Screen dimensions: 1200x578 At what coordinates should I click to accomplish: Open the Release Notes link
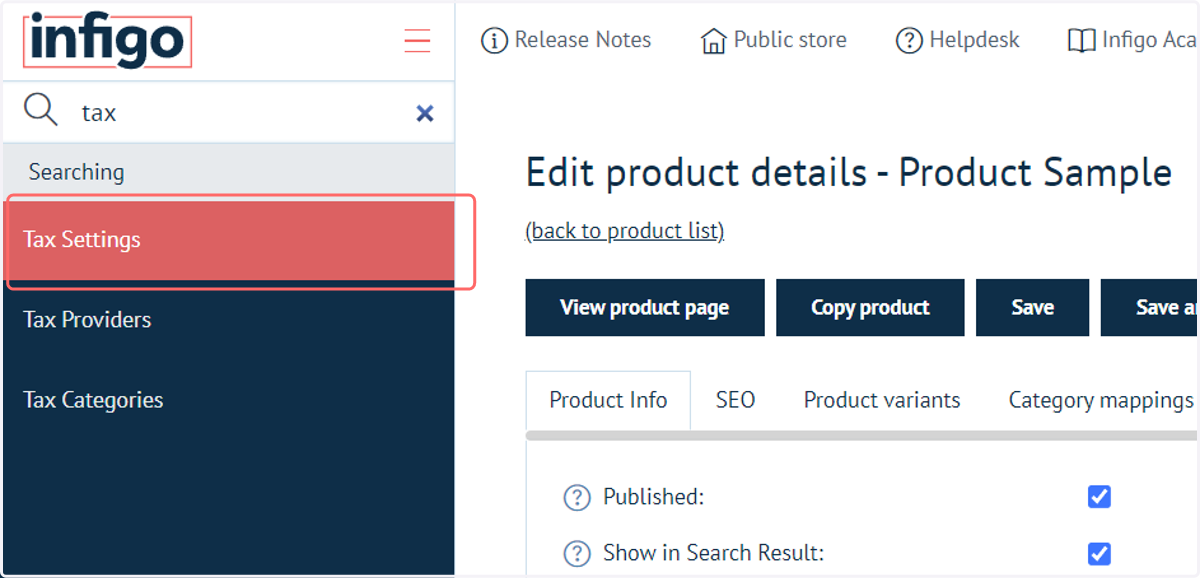(x=583, y=40)
